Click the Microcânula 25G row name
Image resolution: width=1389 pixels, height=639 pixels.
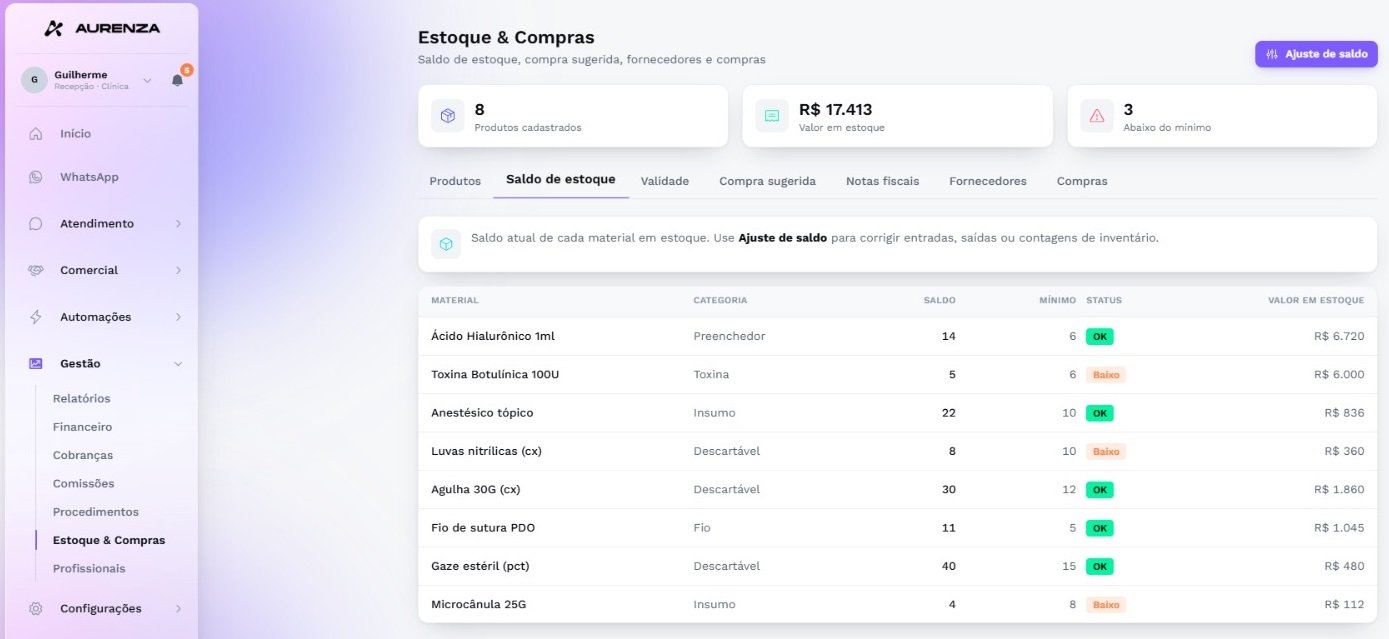(x=478, y=604)
